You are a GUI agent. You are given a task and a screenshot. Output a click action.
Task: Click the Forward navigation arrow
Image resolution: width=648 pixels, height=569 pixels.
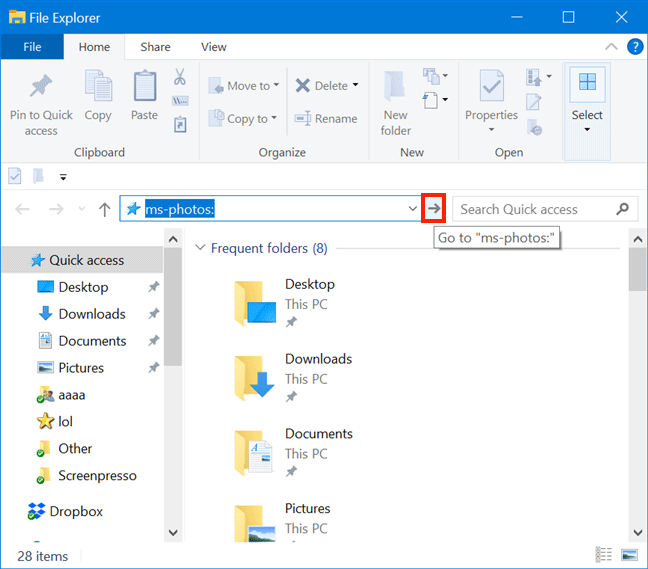coord(56,210)
